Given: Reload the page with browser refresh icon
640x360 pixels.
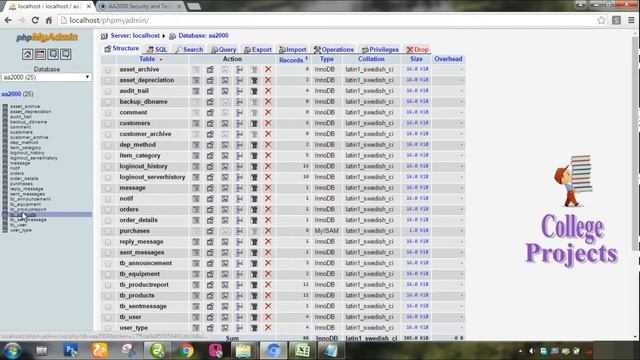Looking at the screenshot, I should (35, 20).
